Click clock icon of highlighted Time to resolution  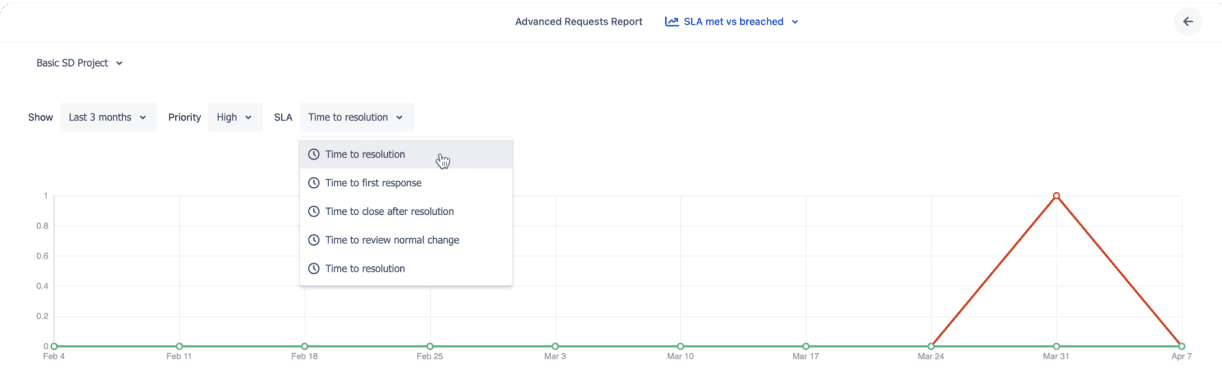(314, 155)
